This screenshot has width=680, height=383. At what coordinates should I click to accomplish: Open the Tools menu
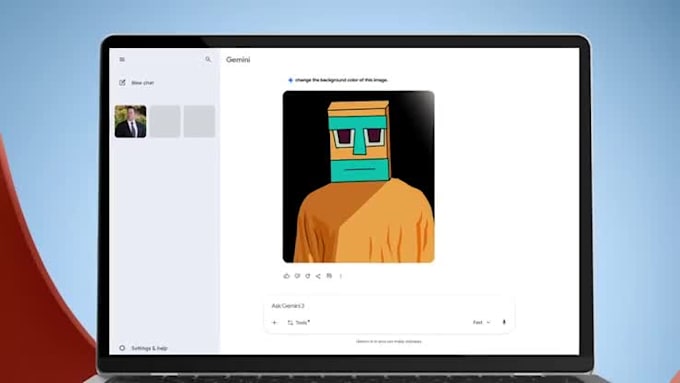298,323
